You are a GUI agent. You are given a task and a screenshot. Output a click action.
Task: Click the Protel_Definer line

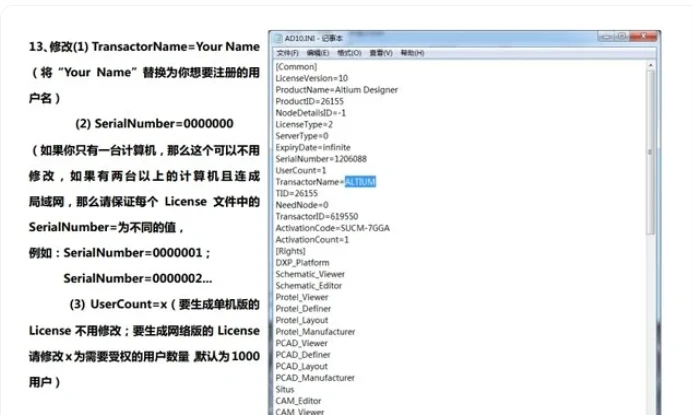[303, 308]
